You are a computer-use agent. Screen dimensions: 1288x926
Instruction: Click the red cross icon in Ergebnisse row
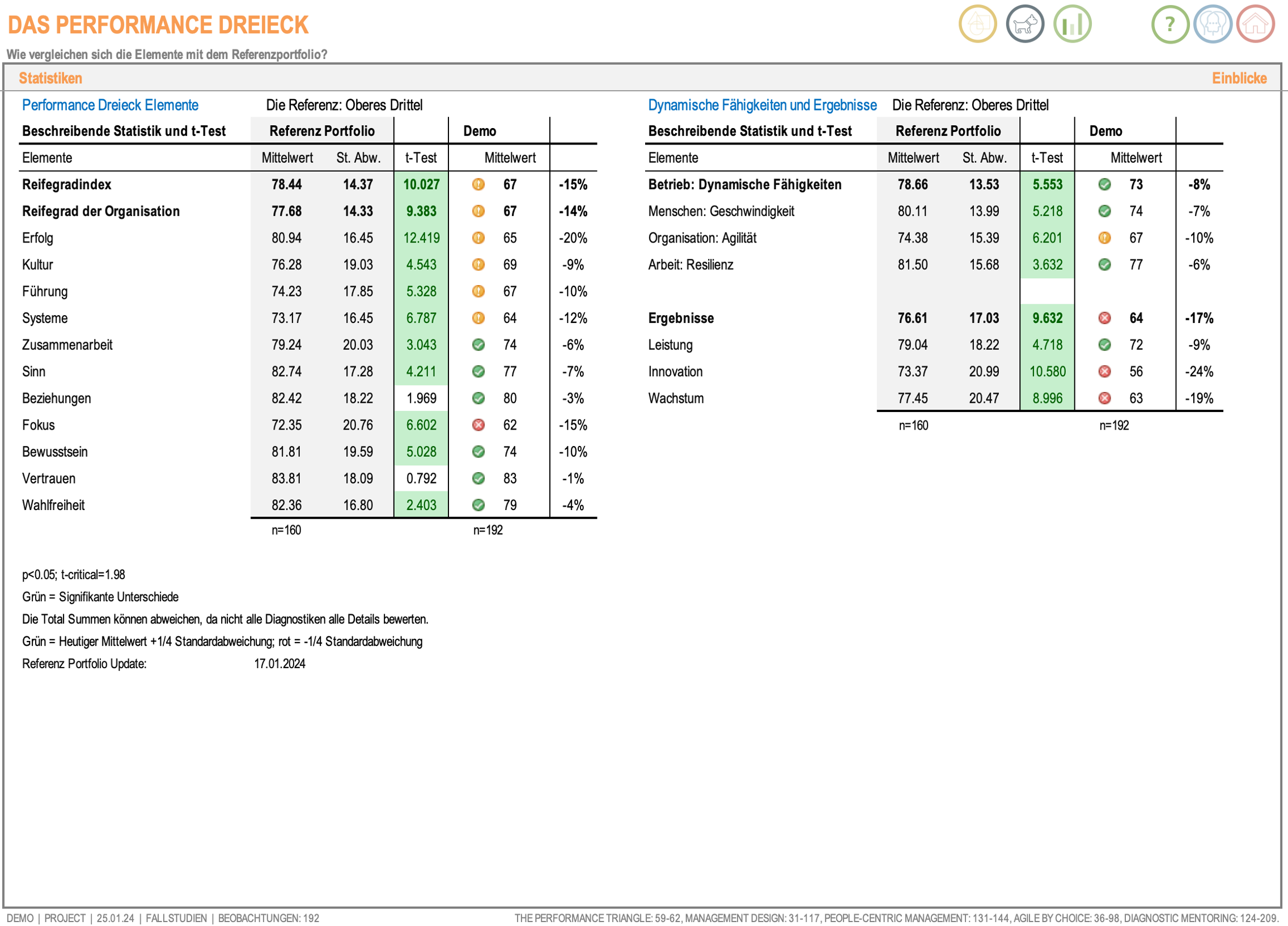pos(1104,318)
